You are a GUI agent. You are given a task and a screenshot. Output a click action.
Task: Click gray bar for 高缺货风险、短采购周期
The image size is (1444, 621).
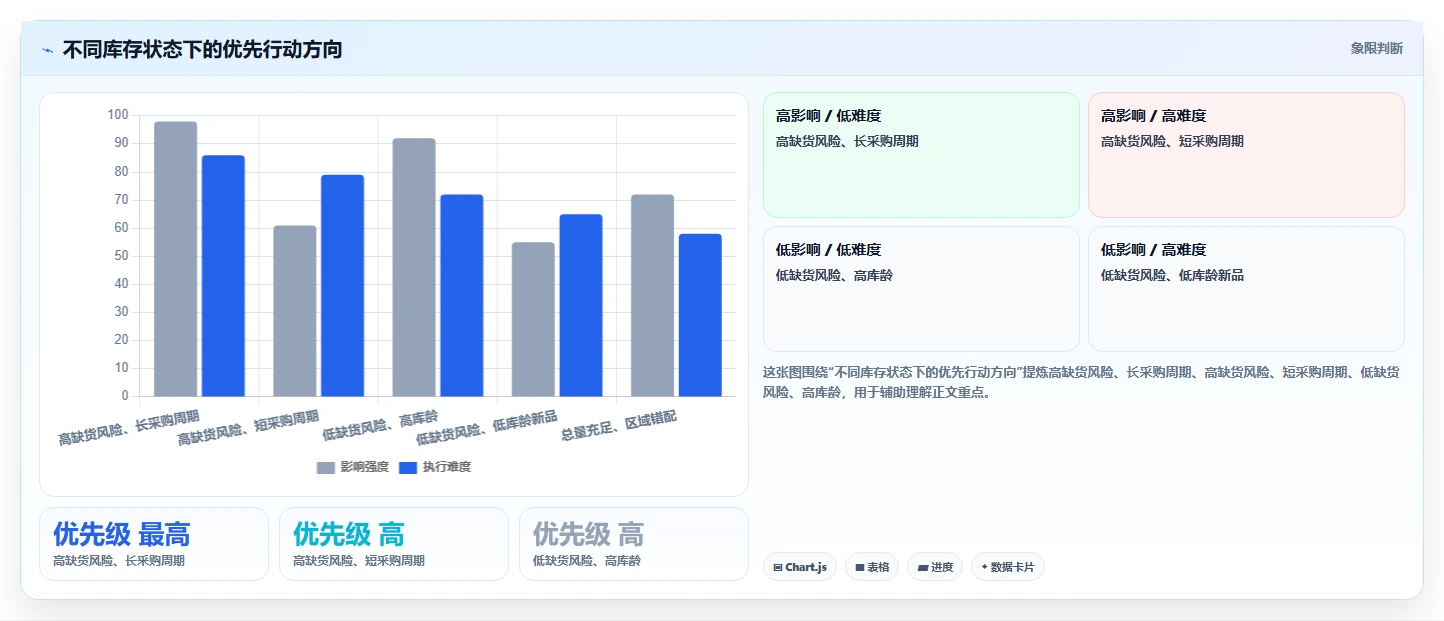(295, 311)
